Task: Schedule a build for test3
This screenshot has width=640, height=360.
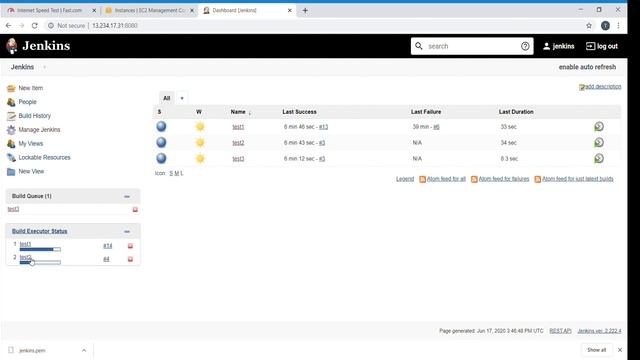Action: click(x=599, y=158)
